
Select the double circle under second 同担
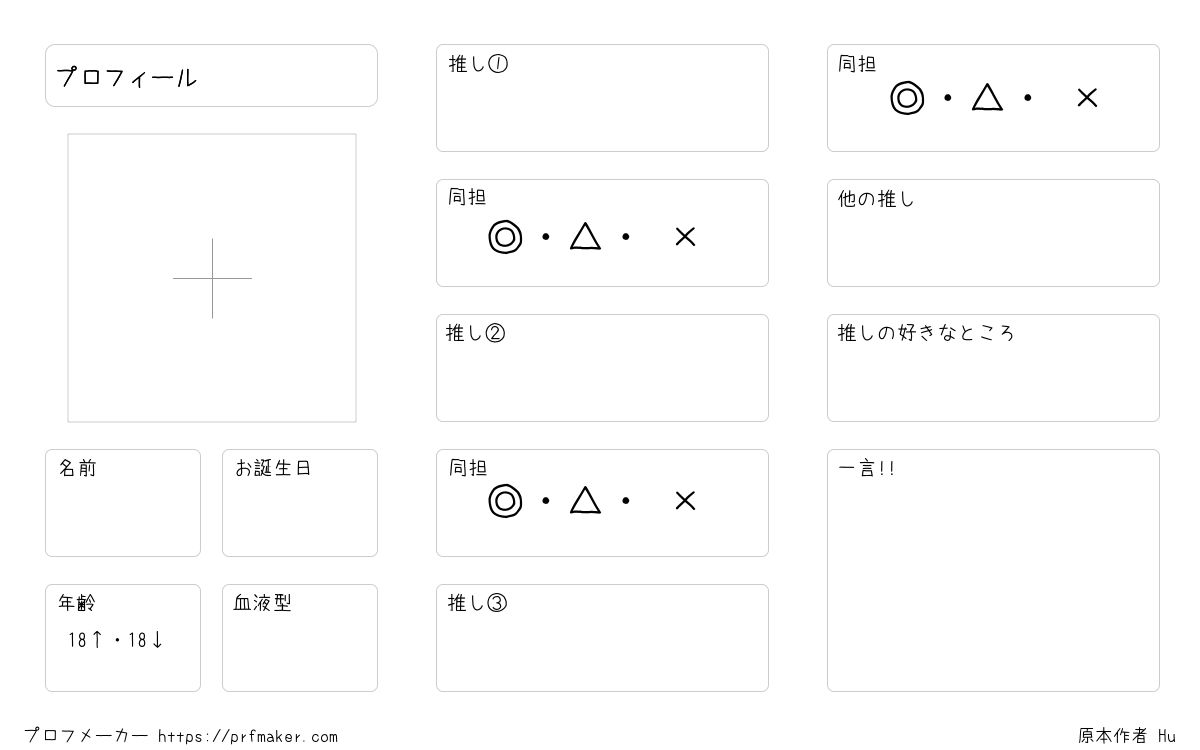click(x=505, y=501)
